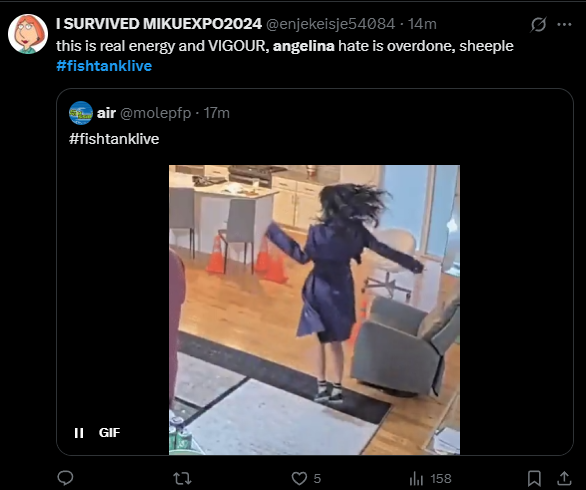Bookmark this tweet
The width and height of the screenshot is (586, 490).
point(534,478)
